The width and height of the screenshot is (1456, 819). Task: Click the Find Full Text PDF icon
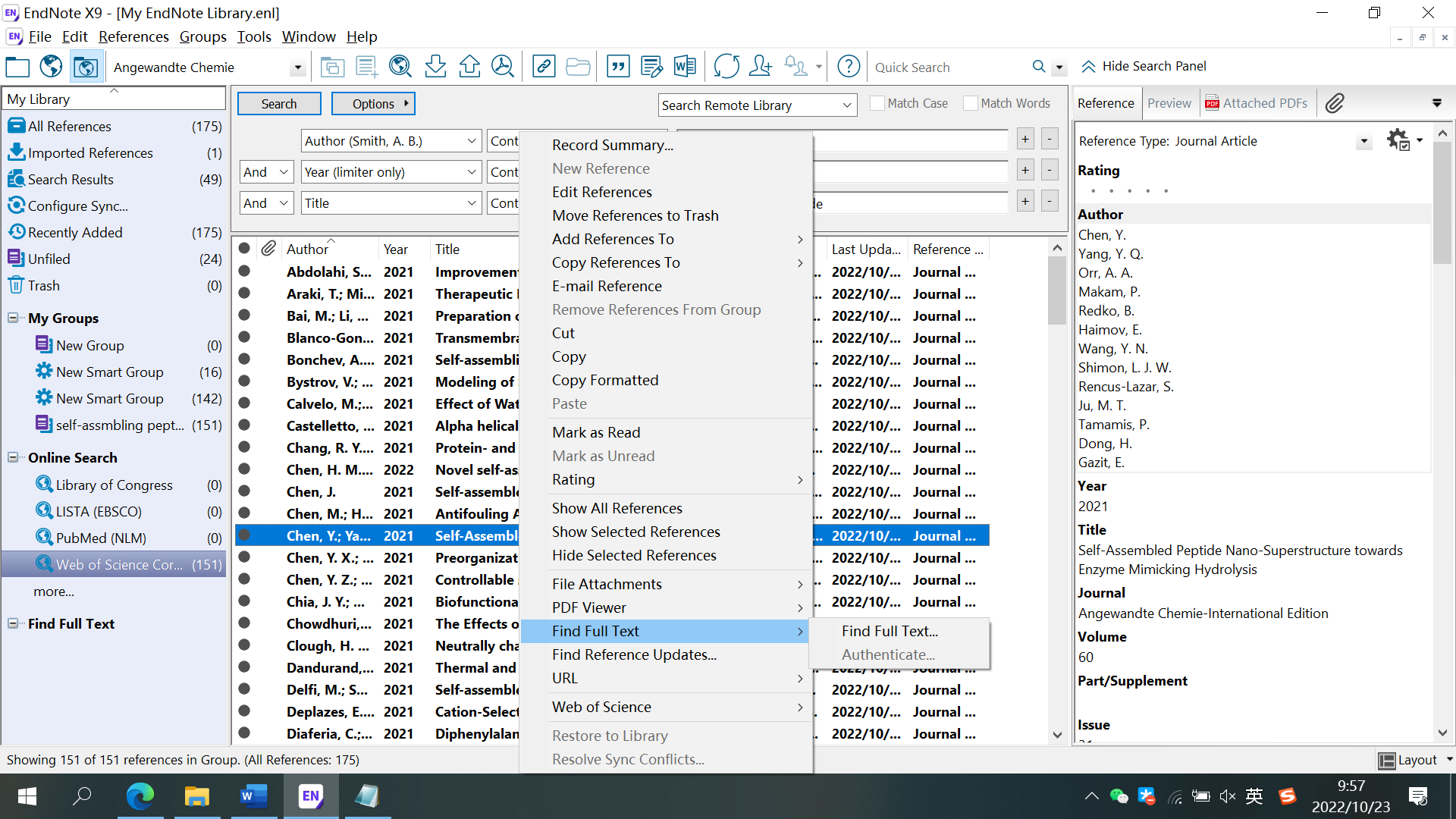tap(502, 67)
